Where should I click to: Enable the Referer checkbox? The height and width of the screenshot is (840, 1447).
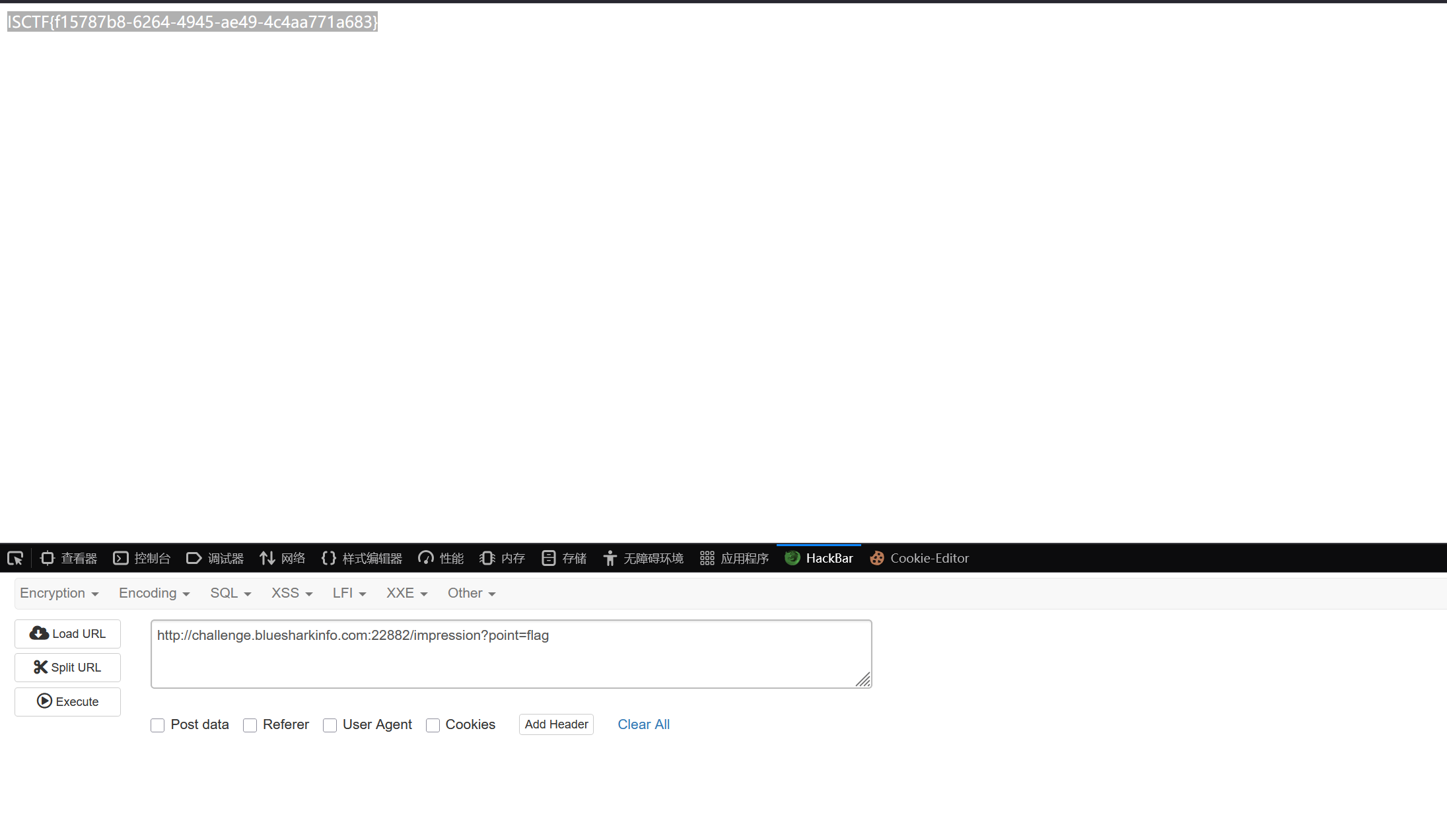(250, 726)
